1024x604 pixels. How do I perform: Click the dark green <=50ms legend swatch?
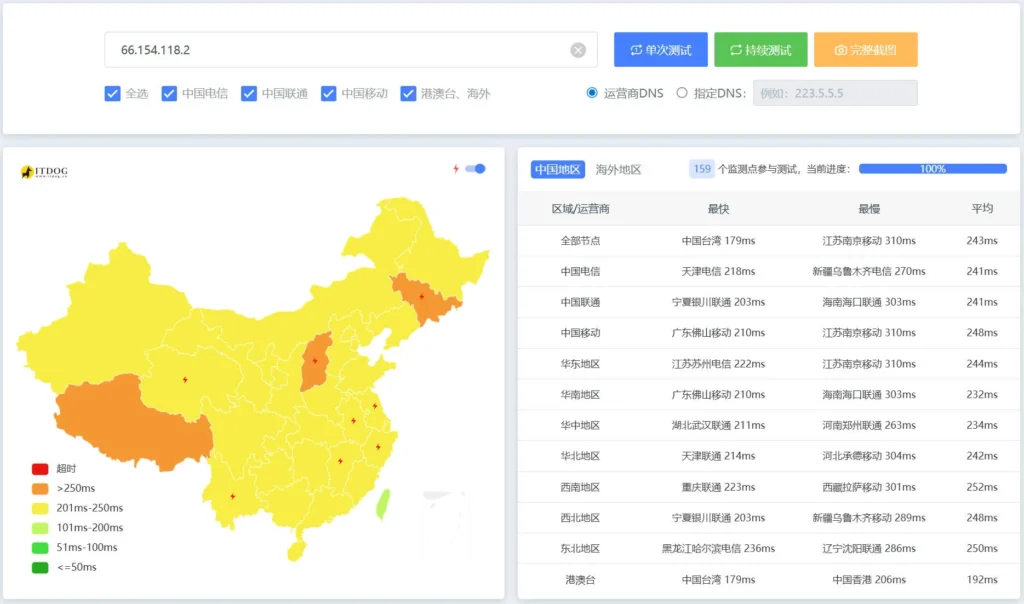40,567
